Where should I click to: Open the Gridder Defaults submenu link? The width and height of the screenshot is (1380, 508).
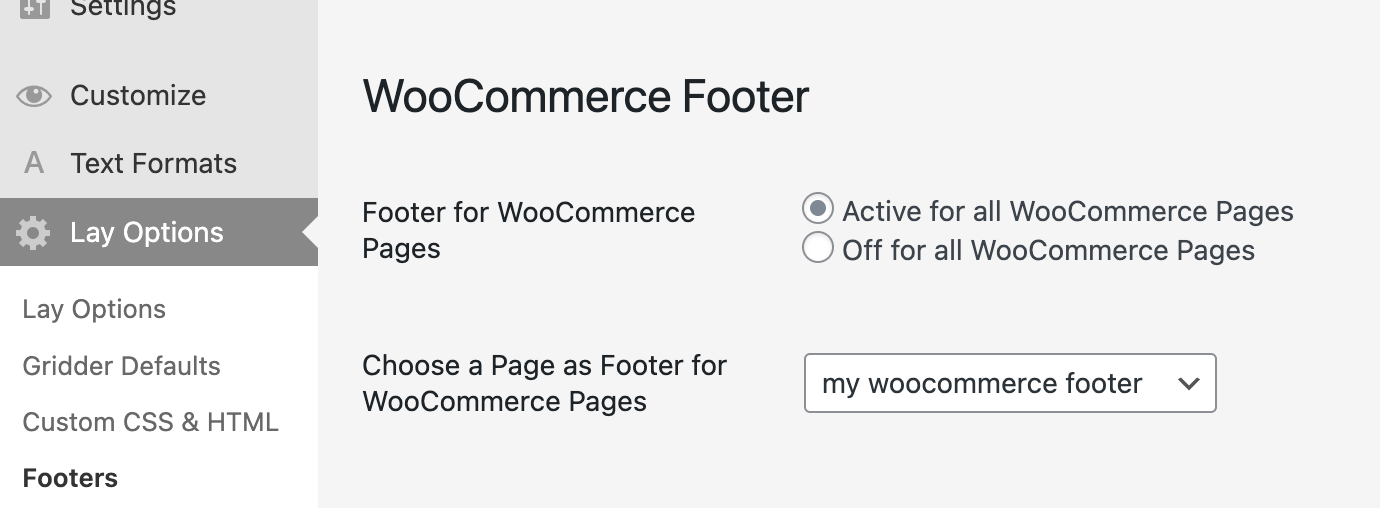pos(121,366)
